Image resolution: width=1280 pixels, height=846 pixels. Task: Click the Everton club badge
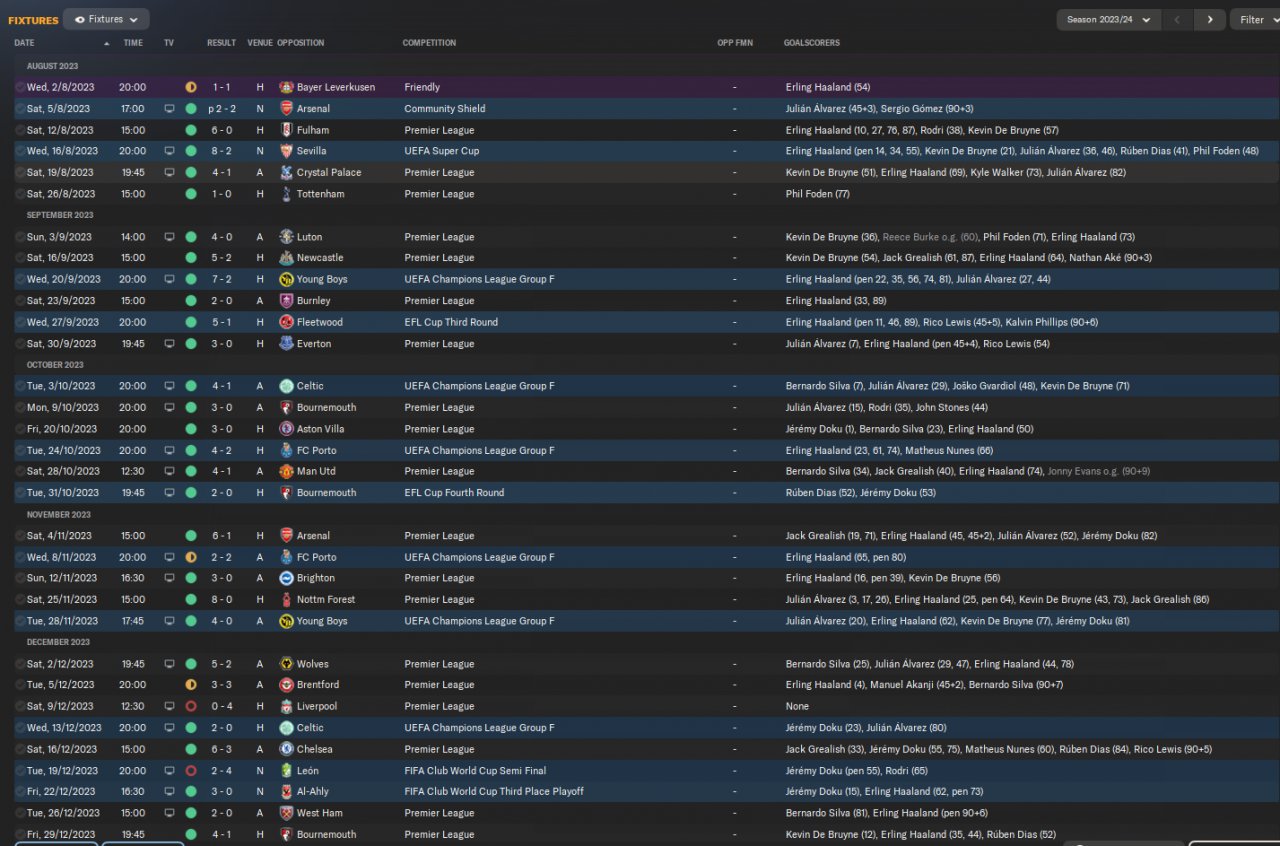pos(286,343)
